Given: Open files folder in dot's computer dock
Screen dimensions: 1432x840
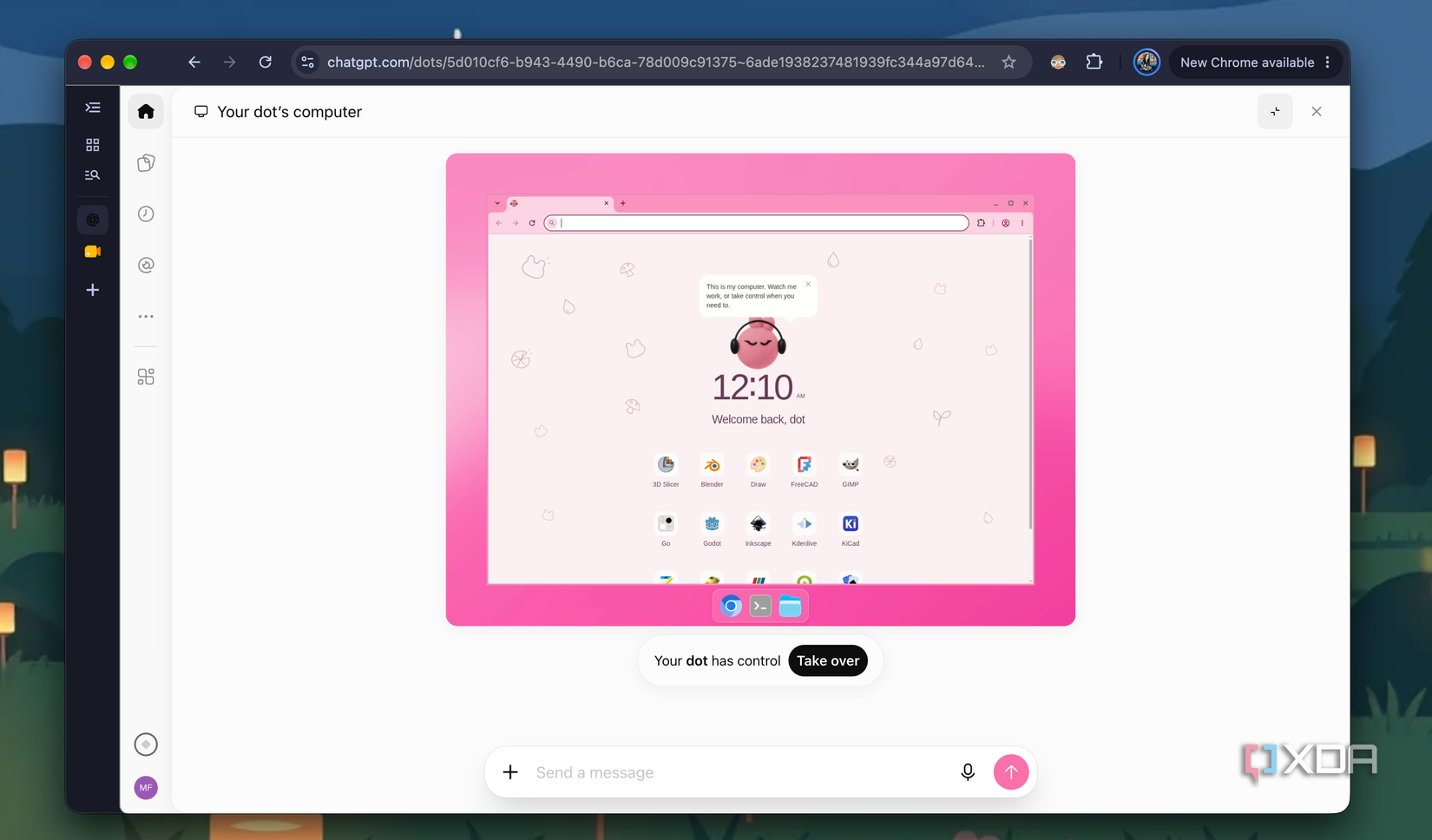Looking at the screenshot, I should [790, 607].
